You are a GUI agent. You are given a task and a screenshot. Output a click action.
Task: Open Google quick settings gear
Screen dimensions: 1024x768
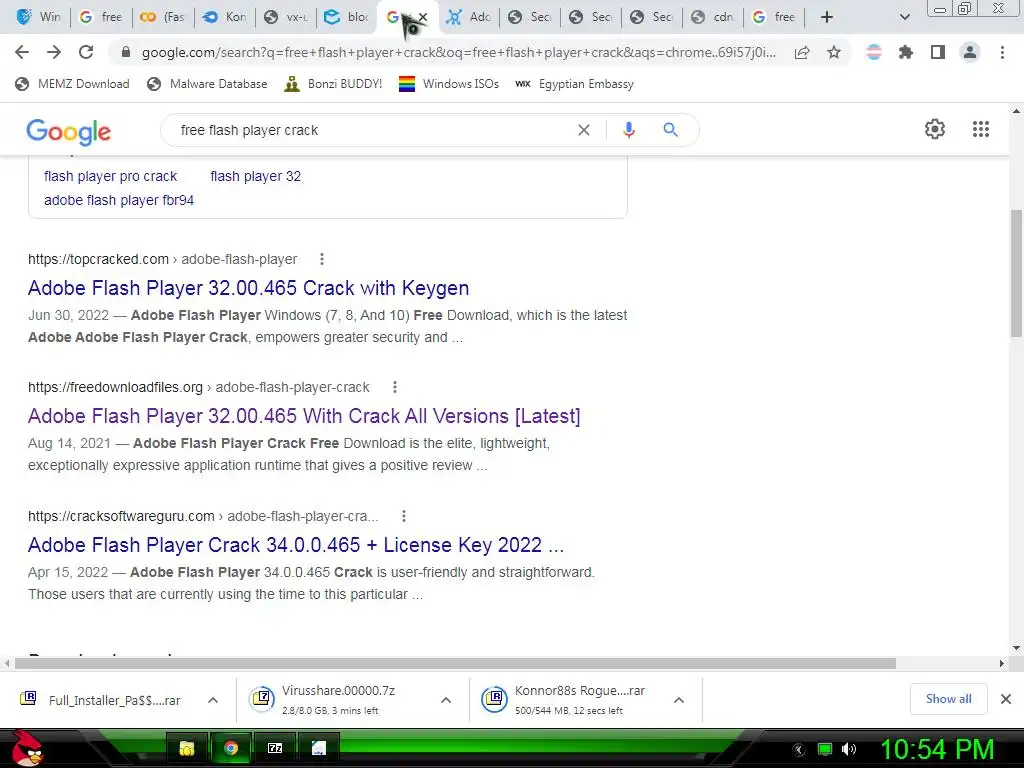coord(935,129)
